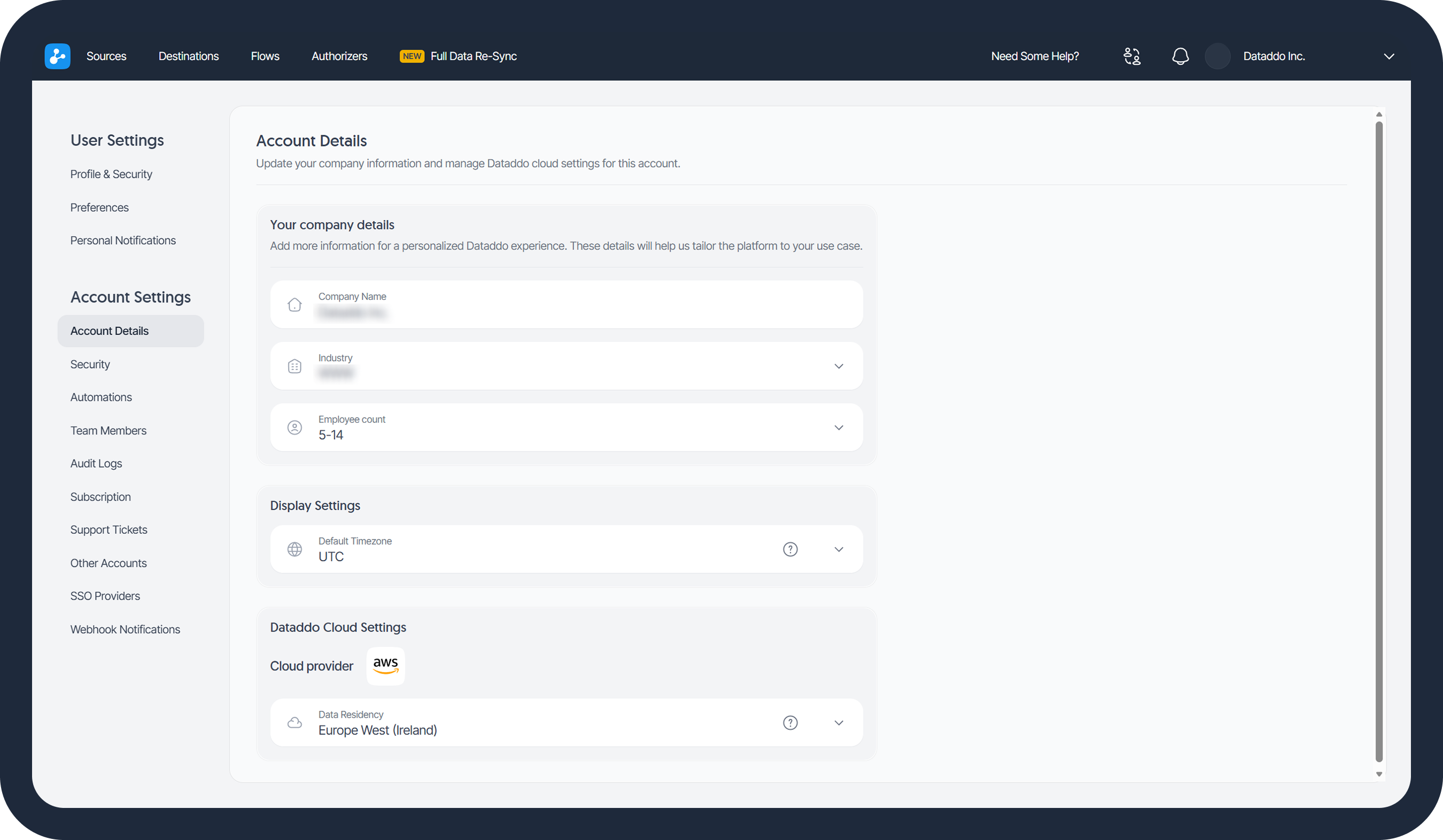Switch to the Destinations tab
The width and height of the screenshot is (1443, 840).
tap(188, 56)
